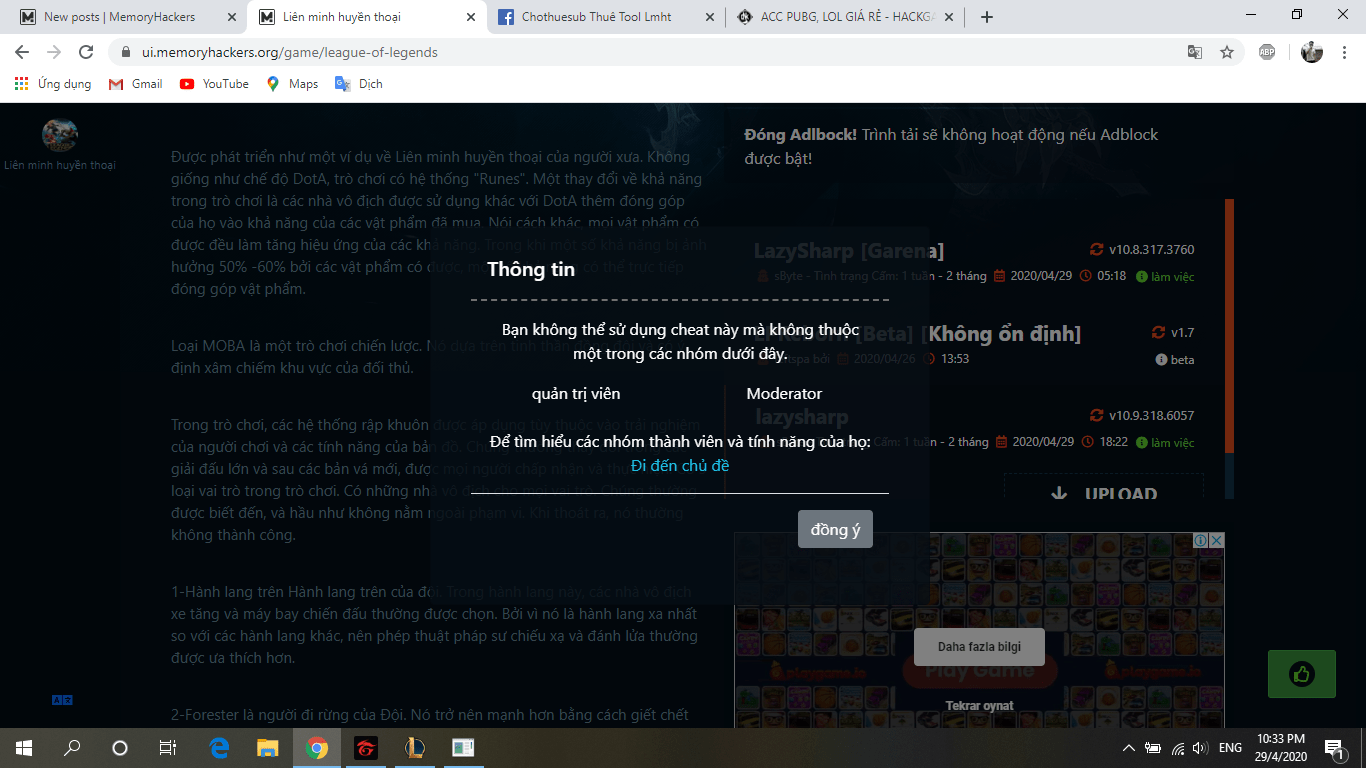Click the quản trị viên group label
1366x768 pixels.
pos(576,394)
